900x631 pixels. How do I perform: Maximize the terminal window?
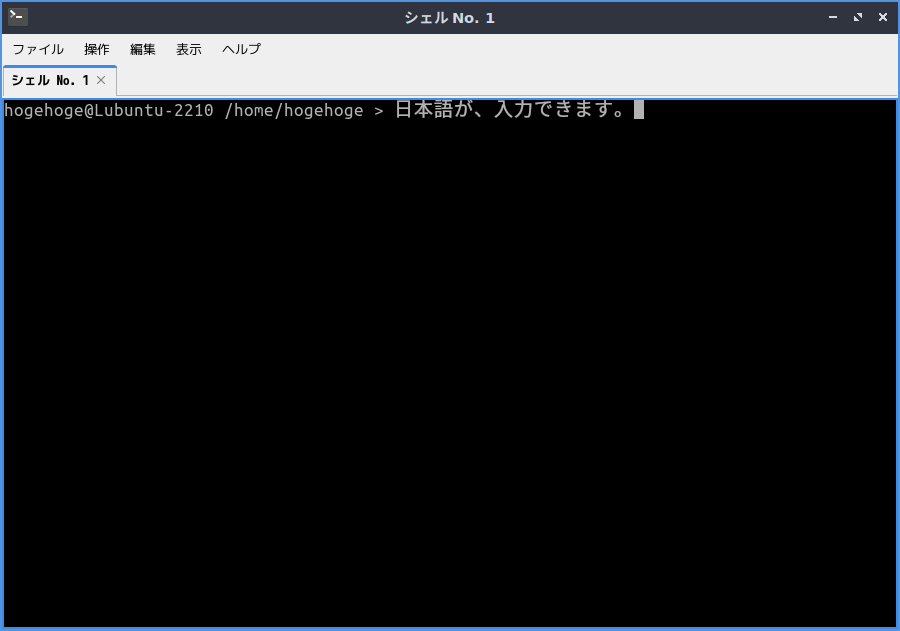pyautogui.click(x=858, y=17)
